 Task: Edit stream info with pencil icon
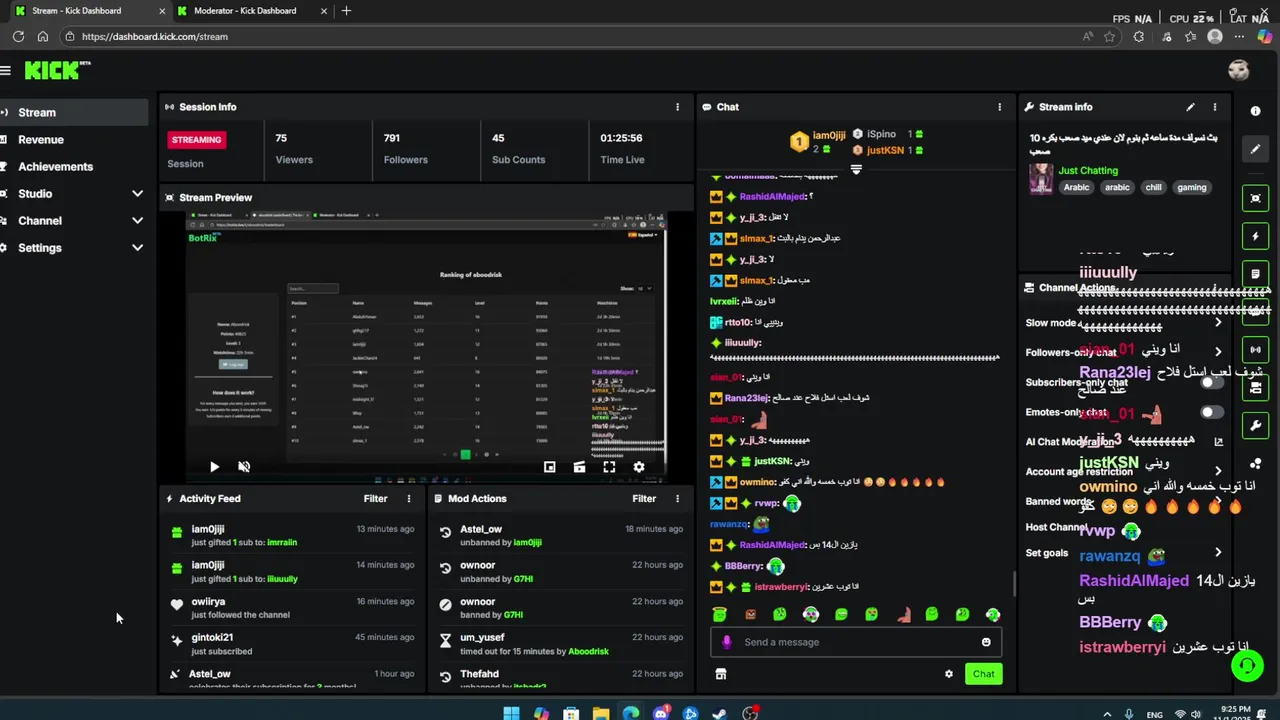[1190, 107]
